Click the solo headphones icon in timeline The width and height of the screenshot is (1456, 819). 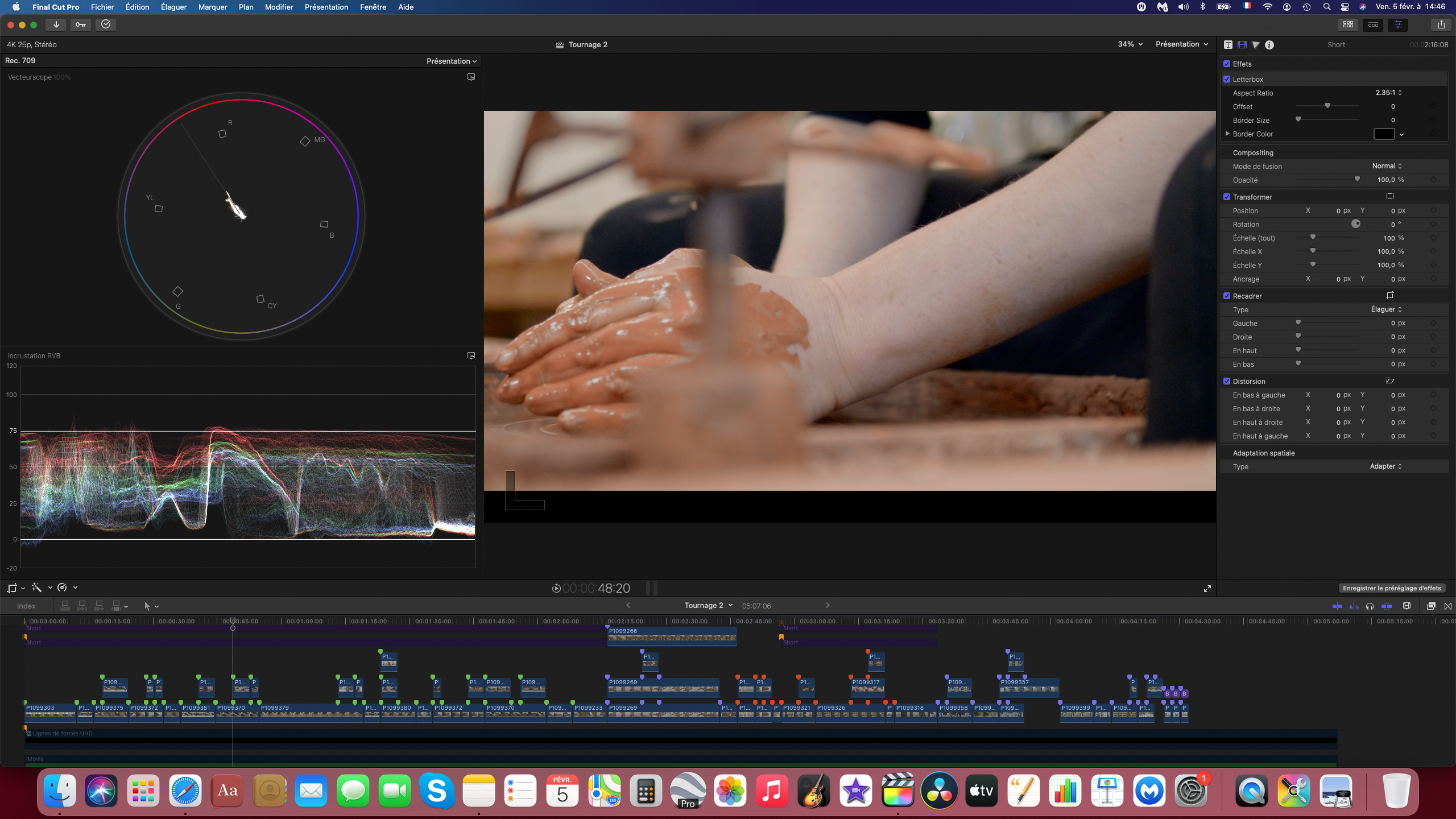1370,606
